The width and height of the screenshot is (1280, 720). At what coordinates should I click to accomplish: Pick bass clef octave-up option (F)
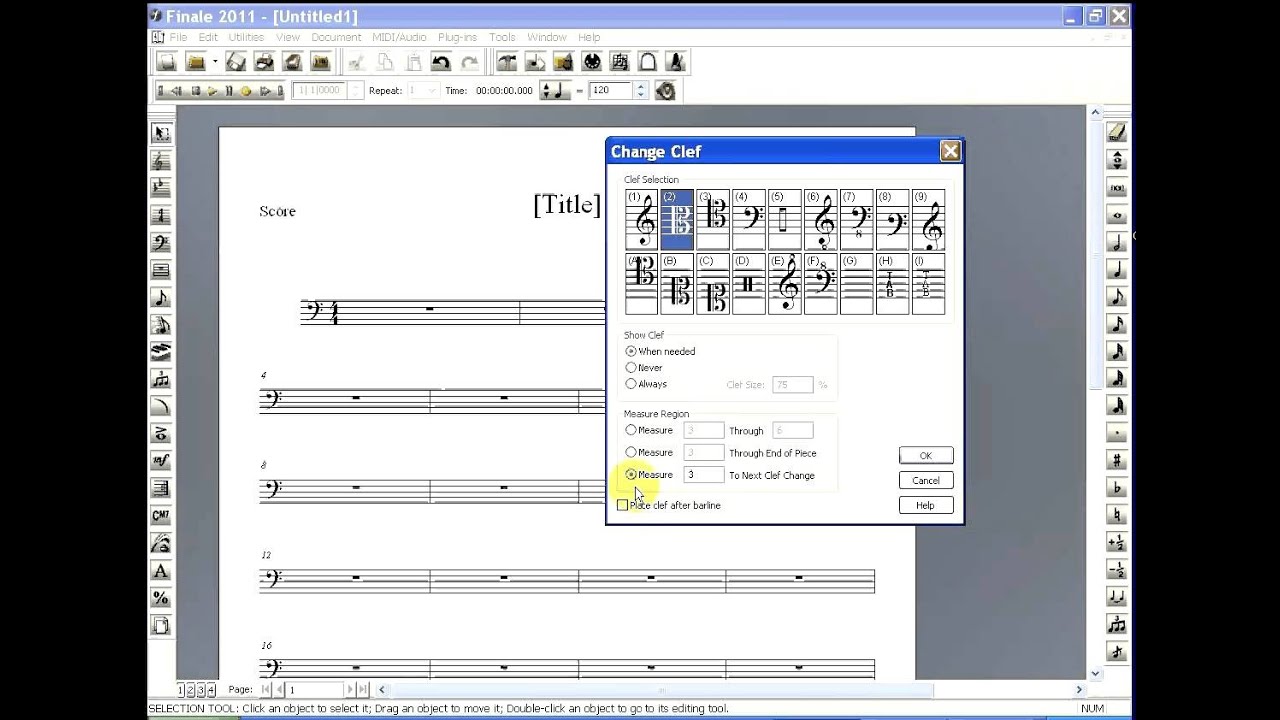821,284
